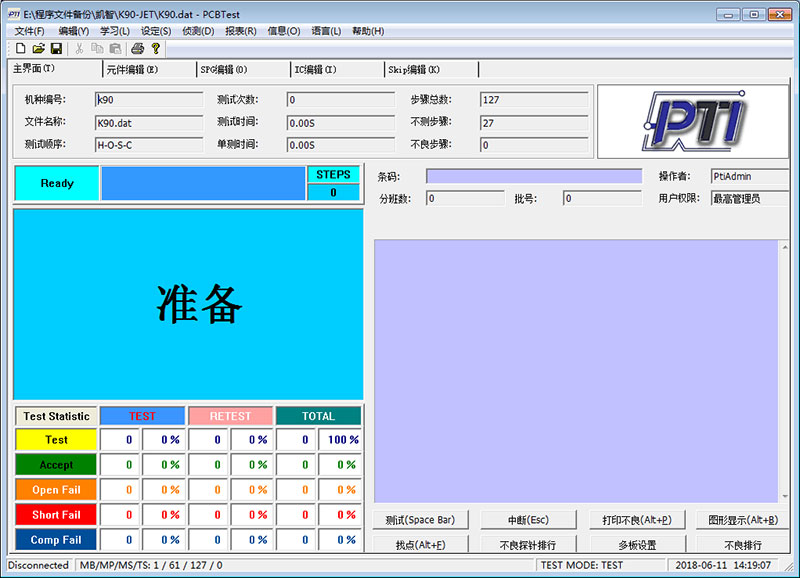Click the Copy toolbar icon
Image resolution: width=800 pixels, height=578 pixels.
pyautogui.click(x=97, y=48)
